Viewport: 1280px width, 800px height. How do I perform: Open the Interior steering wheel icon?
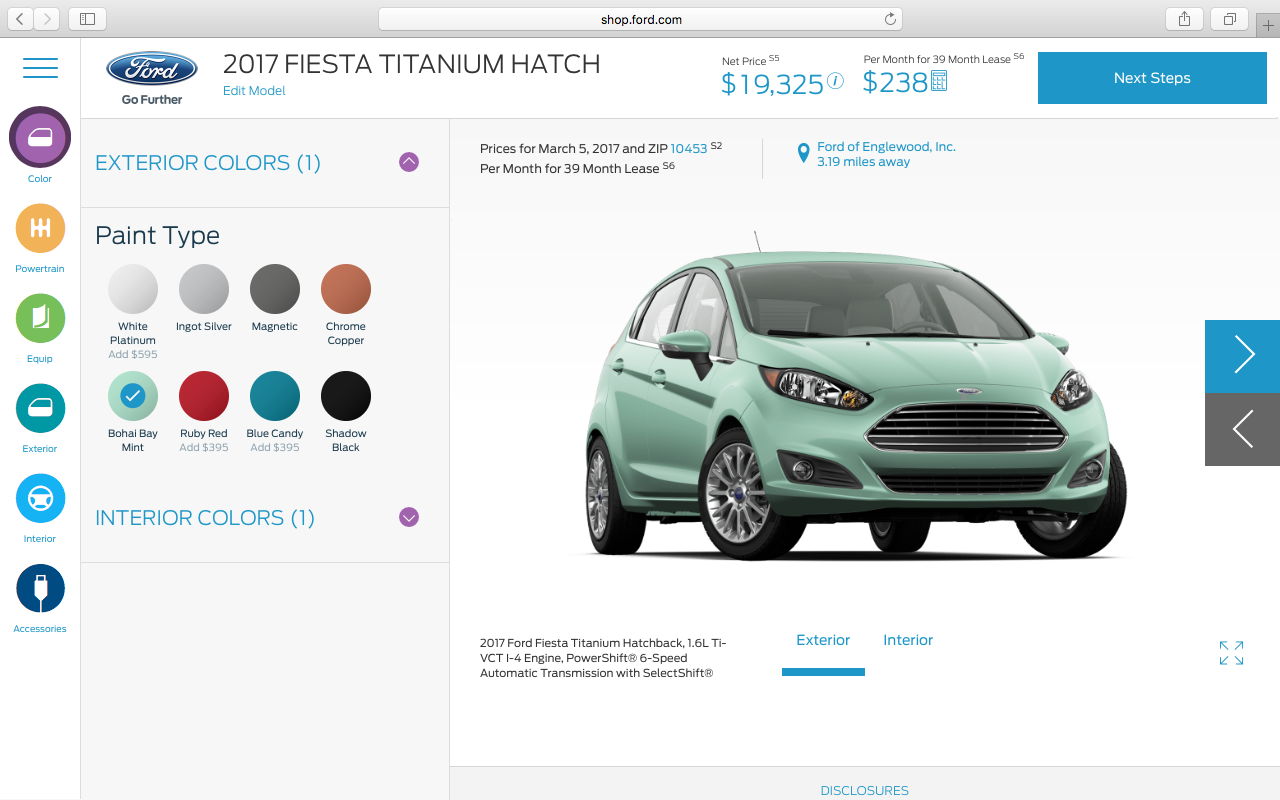coord(40,499)
